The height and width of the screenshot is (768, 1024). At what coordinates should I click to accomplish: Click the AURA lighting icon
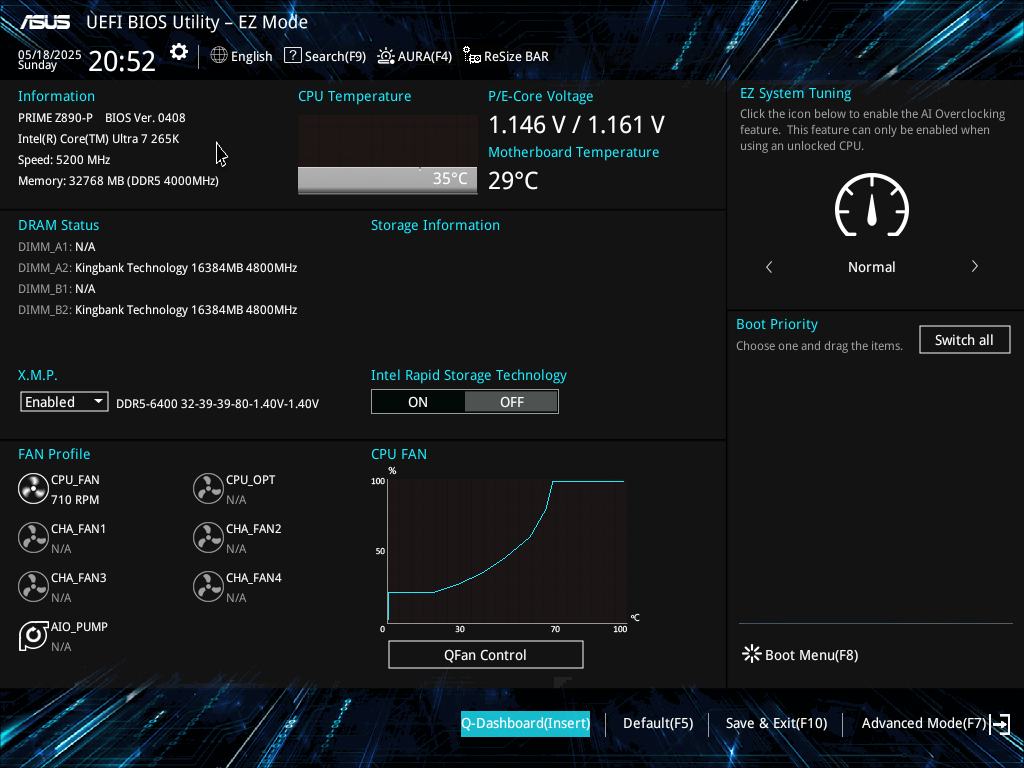click(386, 56)
